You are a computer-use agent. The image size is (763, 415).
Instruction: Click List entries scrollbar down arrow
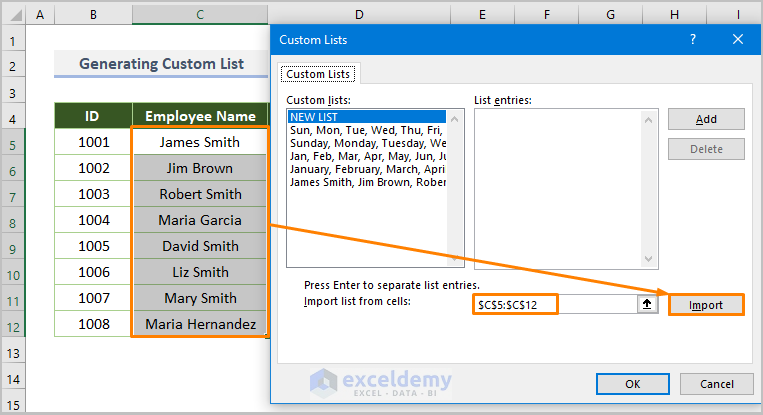[648, 259]
